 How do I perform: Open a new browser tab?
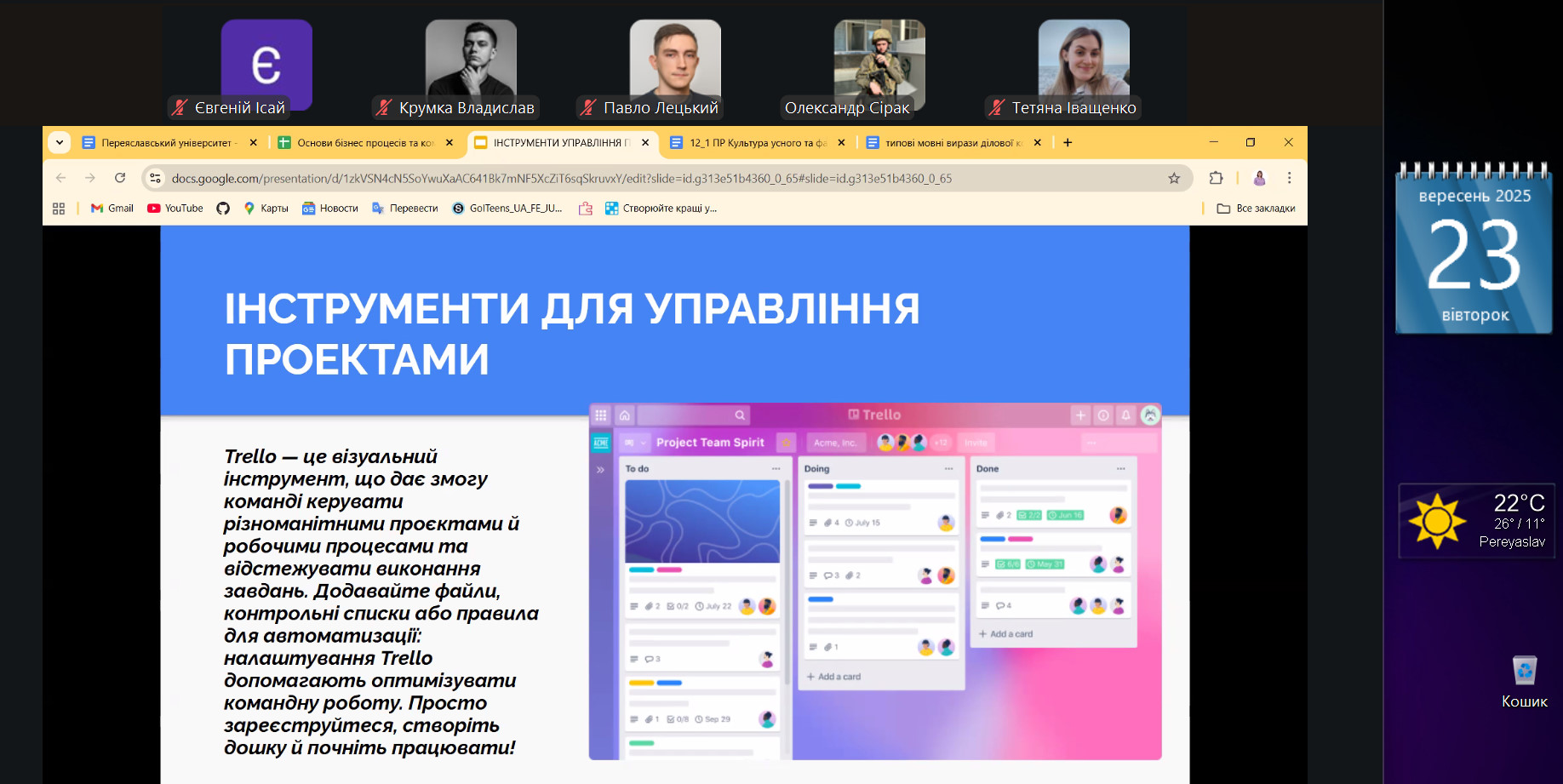click(1068, 143)
